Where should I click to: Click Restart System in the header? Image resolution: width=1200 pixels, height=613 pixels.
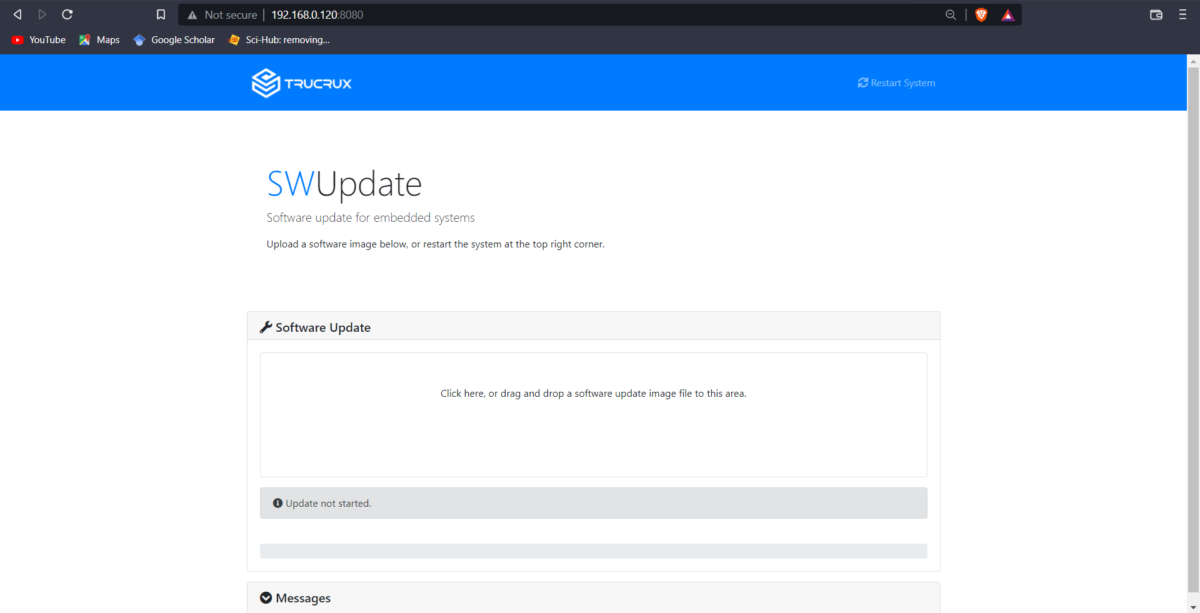896,82
